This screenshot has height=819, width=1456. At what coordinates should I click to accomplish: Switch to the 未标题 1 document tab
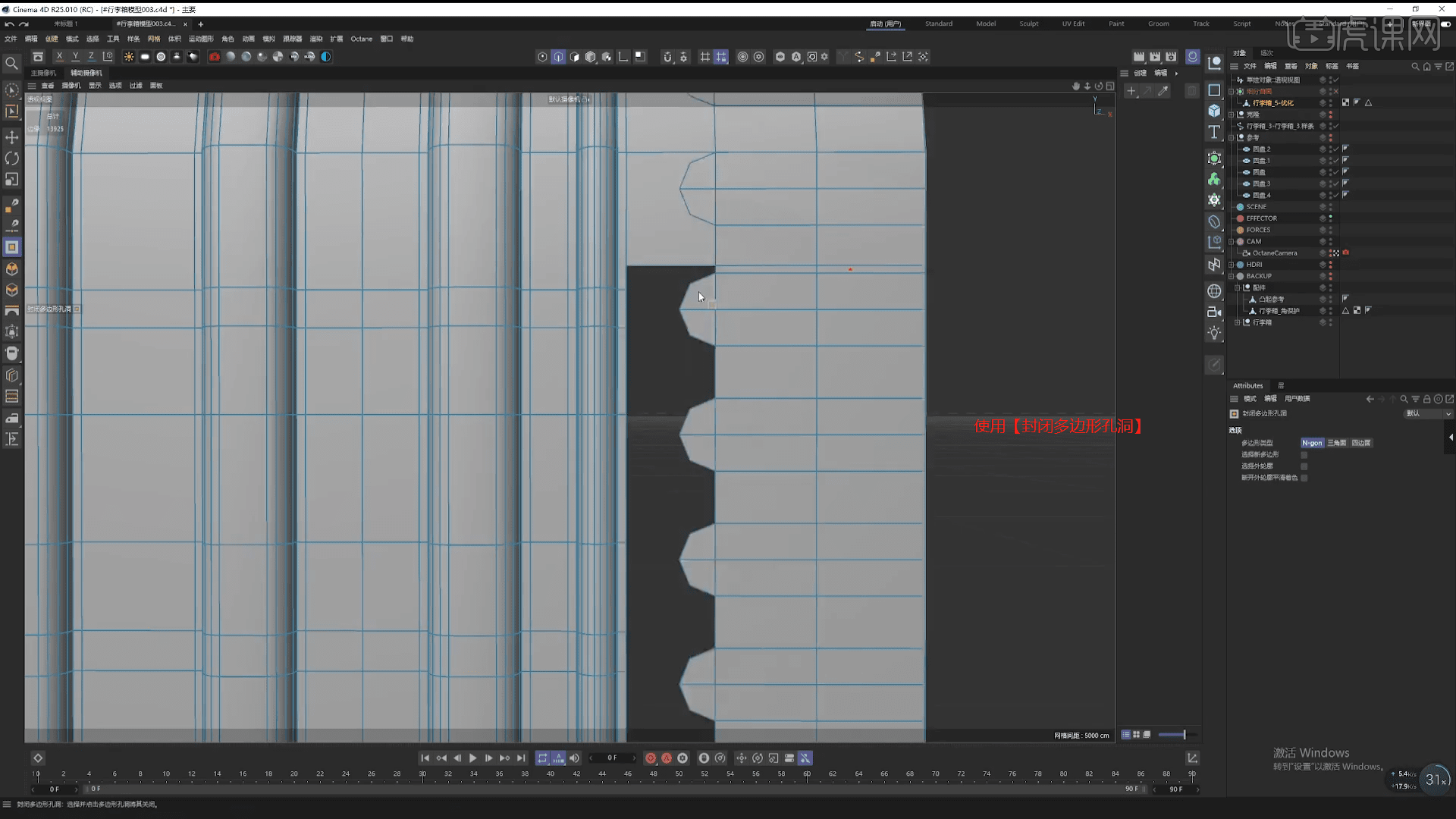tap(66, 24)
